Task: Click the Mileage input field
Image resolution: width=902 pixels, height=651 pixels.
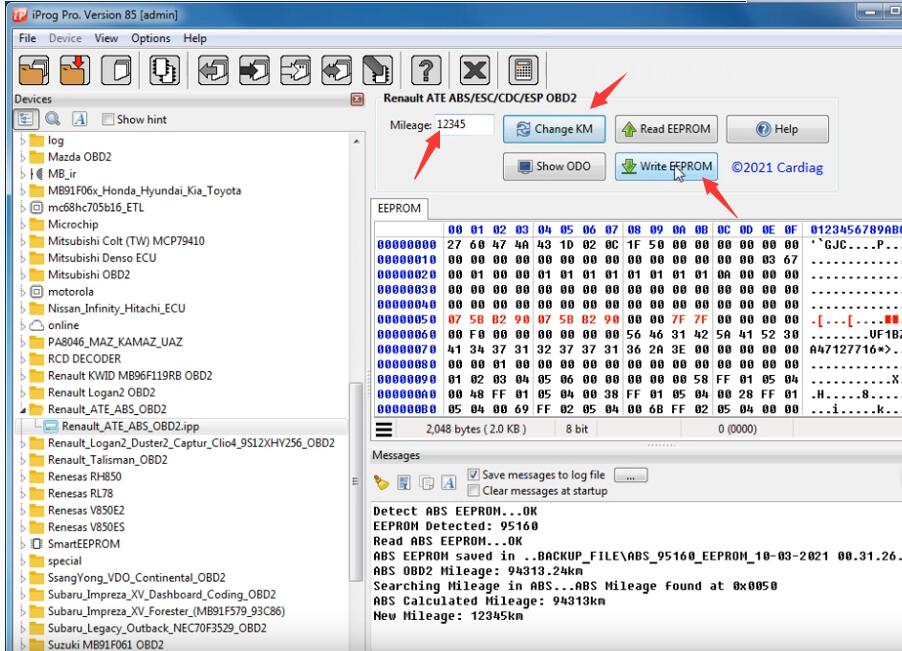Action: [x=464, y=124]
